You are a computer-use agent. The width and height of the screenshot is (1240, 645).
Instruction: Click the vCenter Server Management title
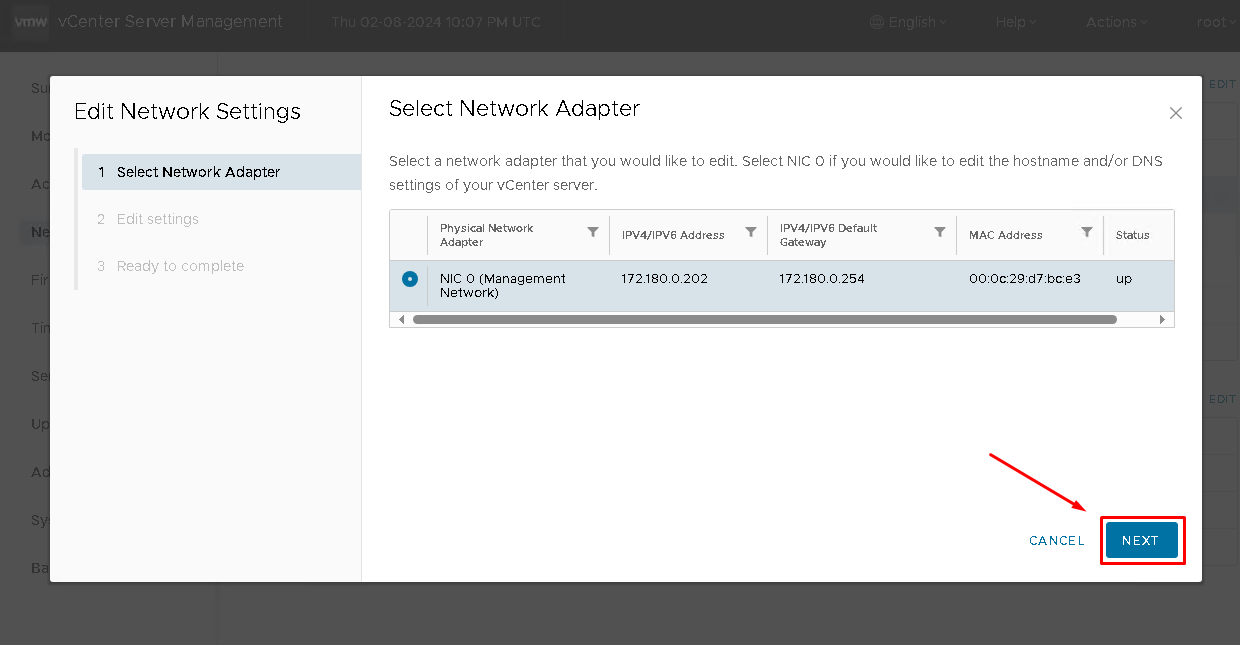(x=171, y=22)
